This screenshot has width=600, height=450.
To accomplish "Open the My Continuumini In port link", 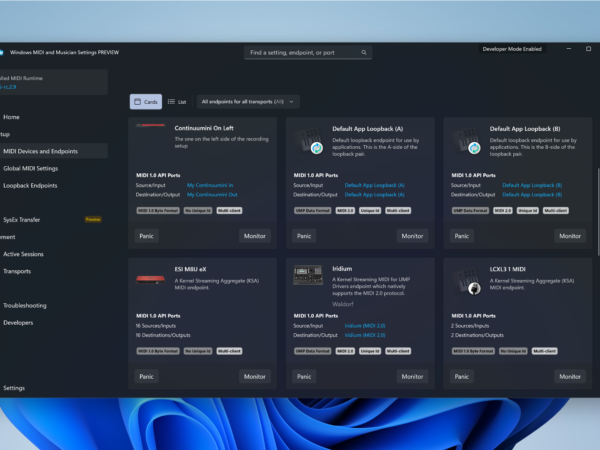I will point(210,185).
